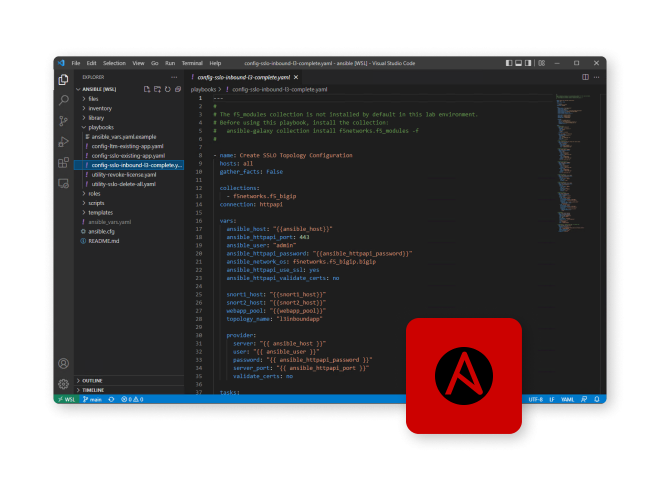The width and height of the screenshot is (660, 480).
Task: Synchronize changes from the status bar
Action: click(112, 399)
